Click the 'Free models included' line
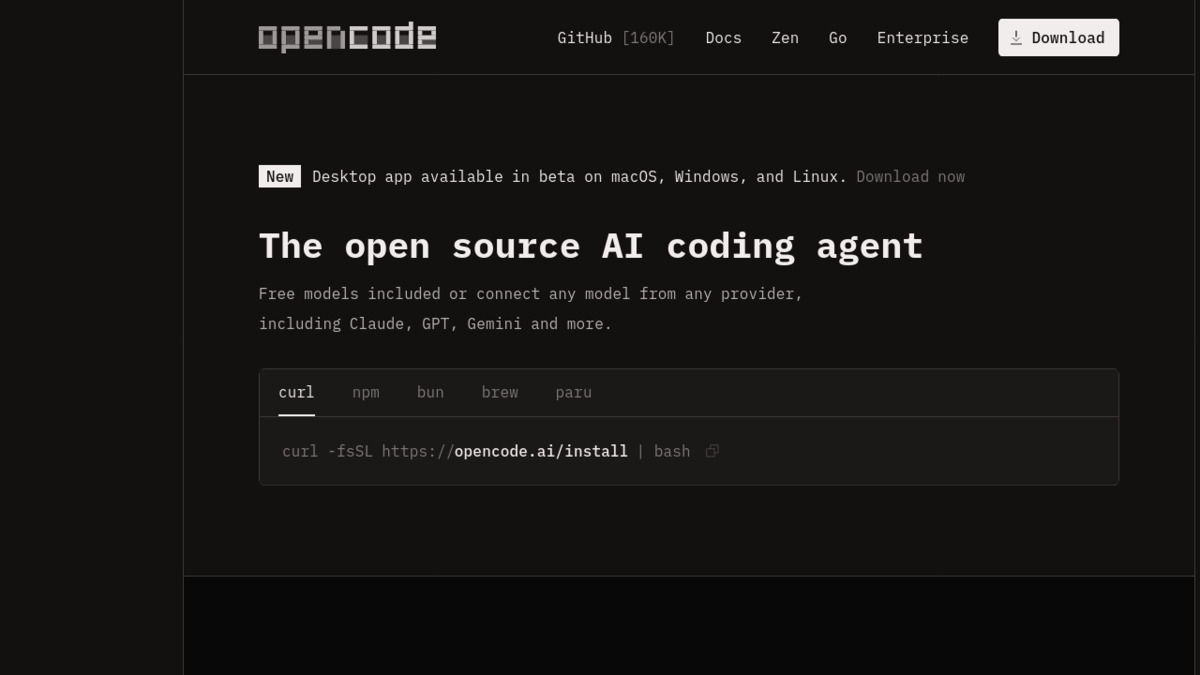1200x675 pixels. coord(531,294)
